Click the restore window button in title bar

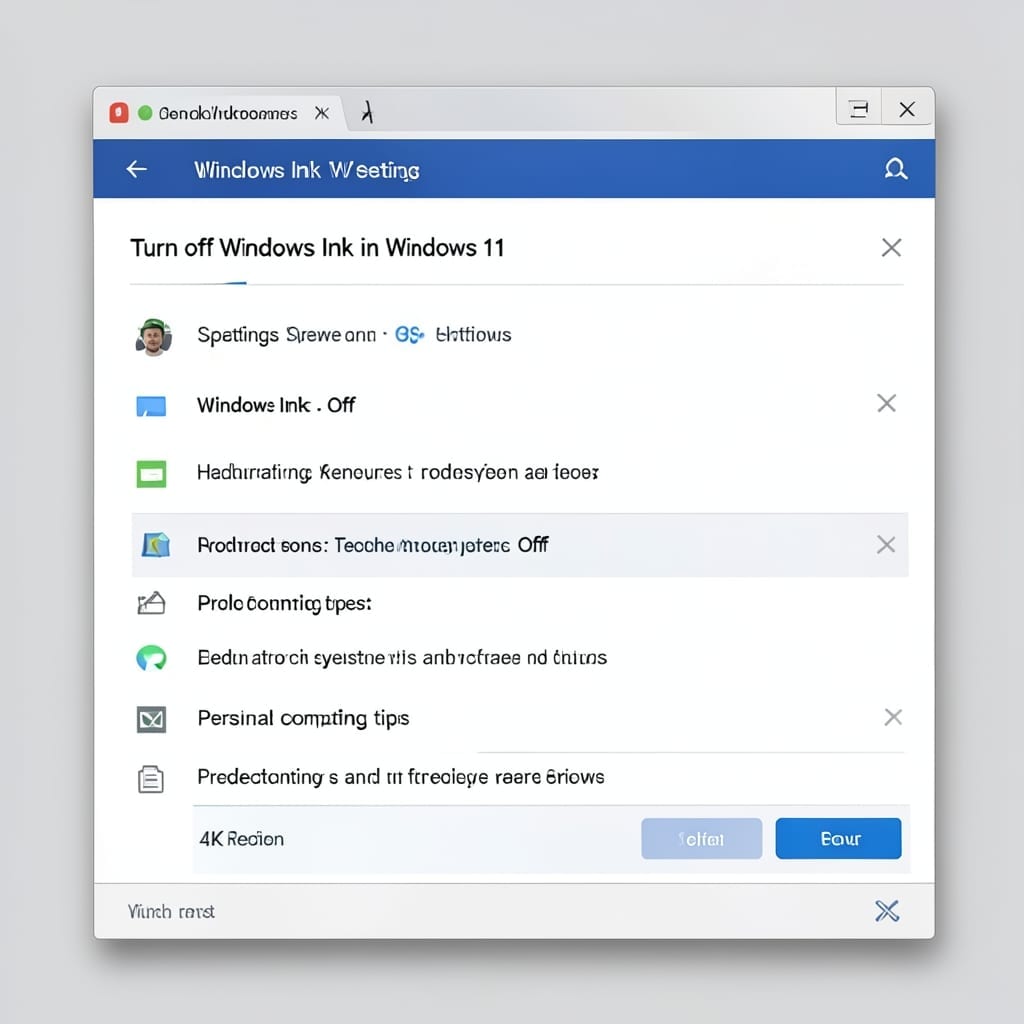[x=859, y=109]
